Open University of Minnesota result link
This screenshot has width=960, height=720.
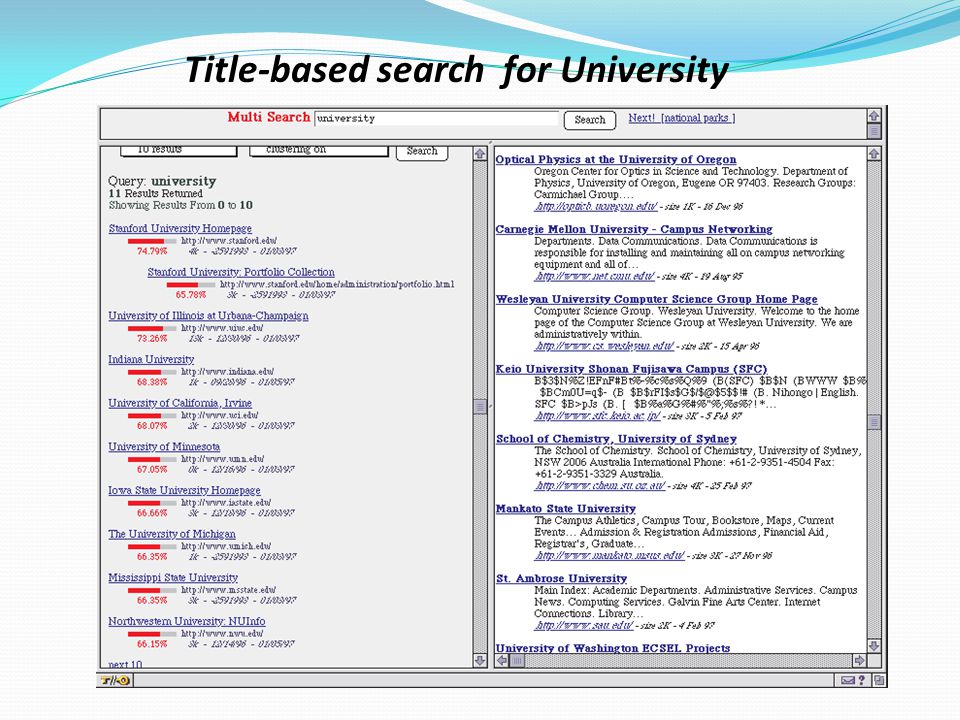pos(164,446)
